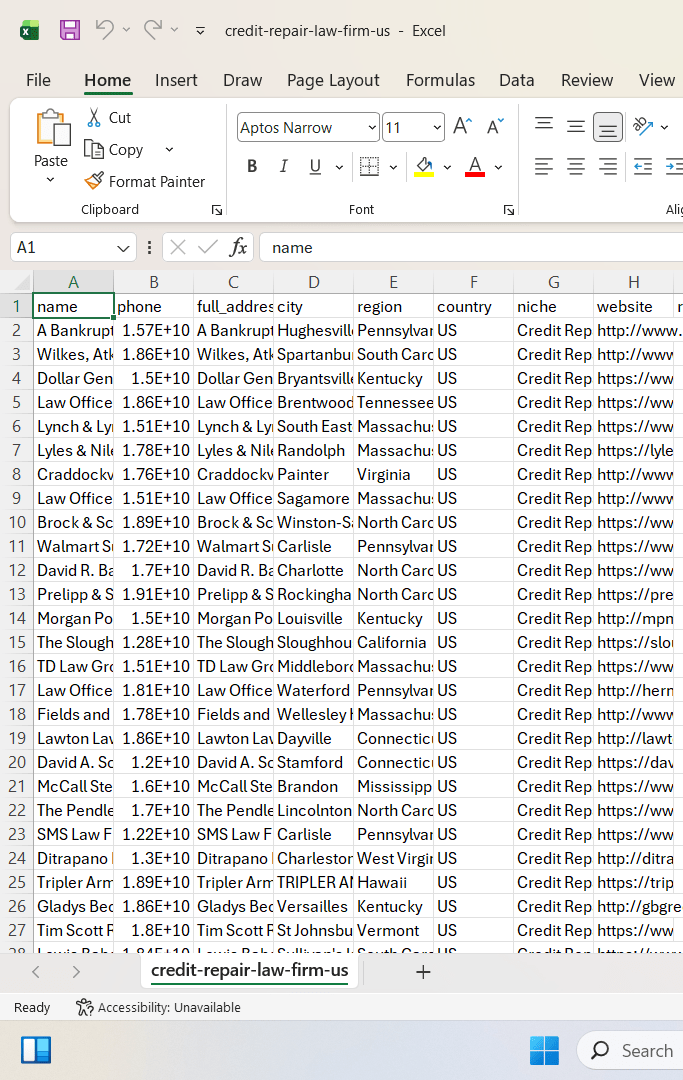683x1080 pixels.
Task: Click the Sagamore city cell
Action: tap(313, 498)
